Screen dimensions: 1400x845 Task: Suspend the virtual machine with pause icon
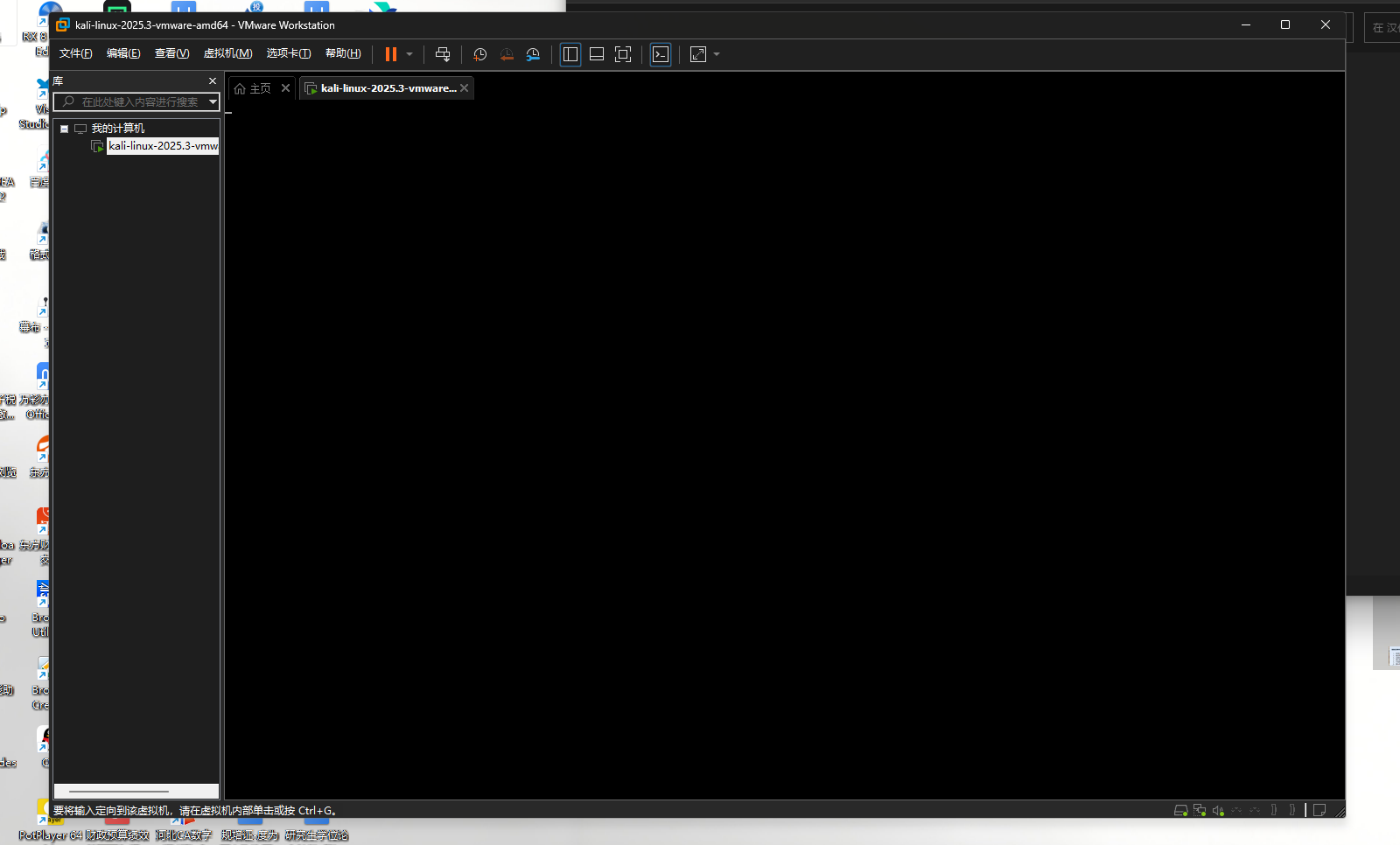click(x=391, y=54)
